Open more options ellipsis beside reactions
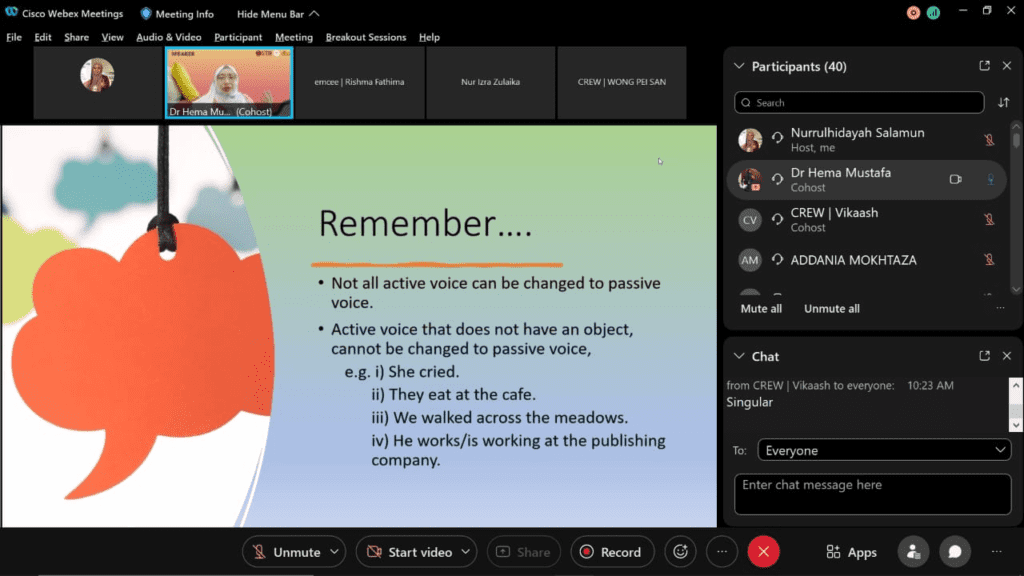Image resolution: width=1024 pixels, height=576 pixels. point(722,552)
